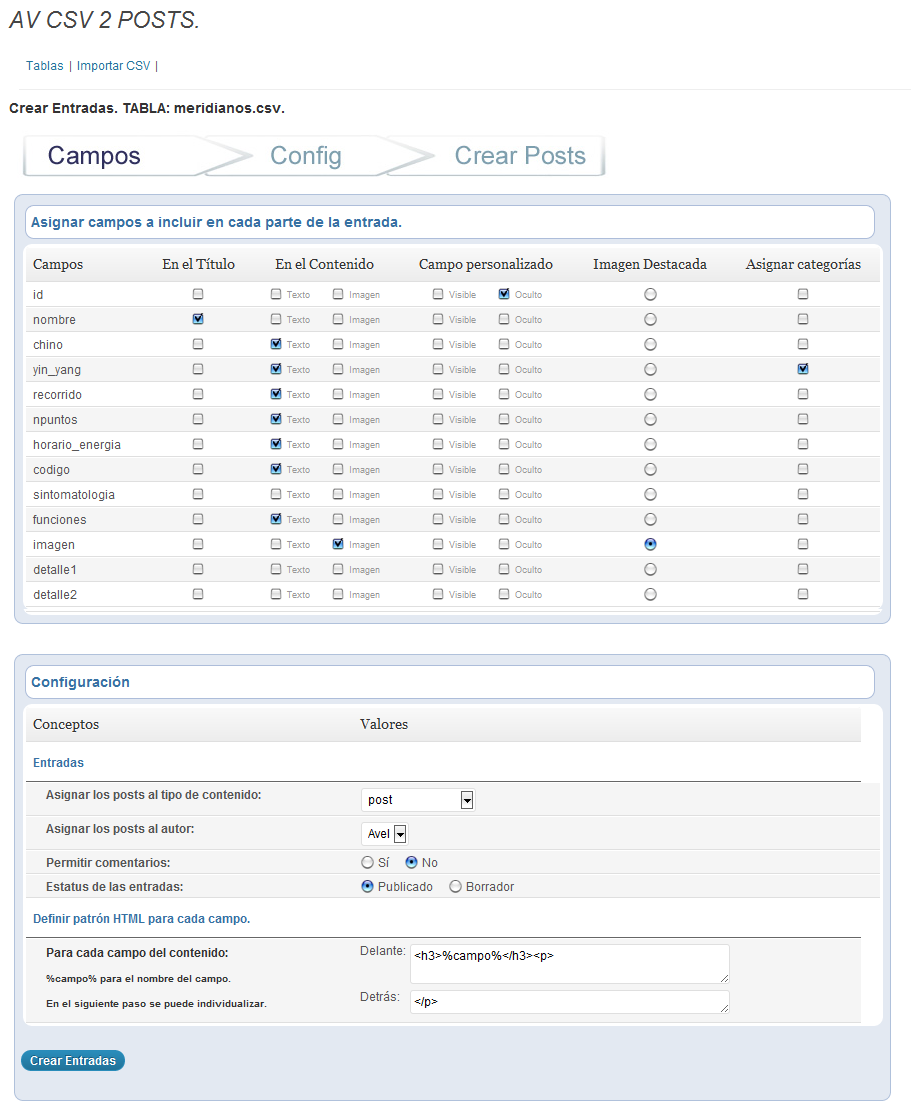The width and height of the screenshot is (911, 1119).
Task: Click into the Delante HTML pattern field
Action: [569, 963]
